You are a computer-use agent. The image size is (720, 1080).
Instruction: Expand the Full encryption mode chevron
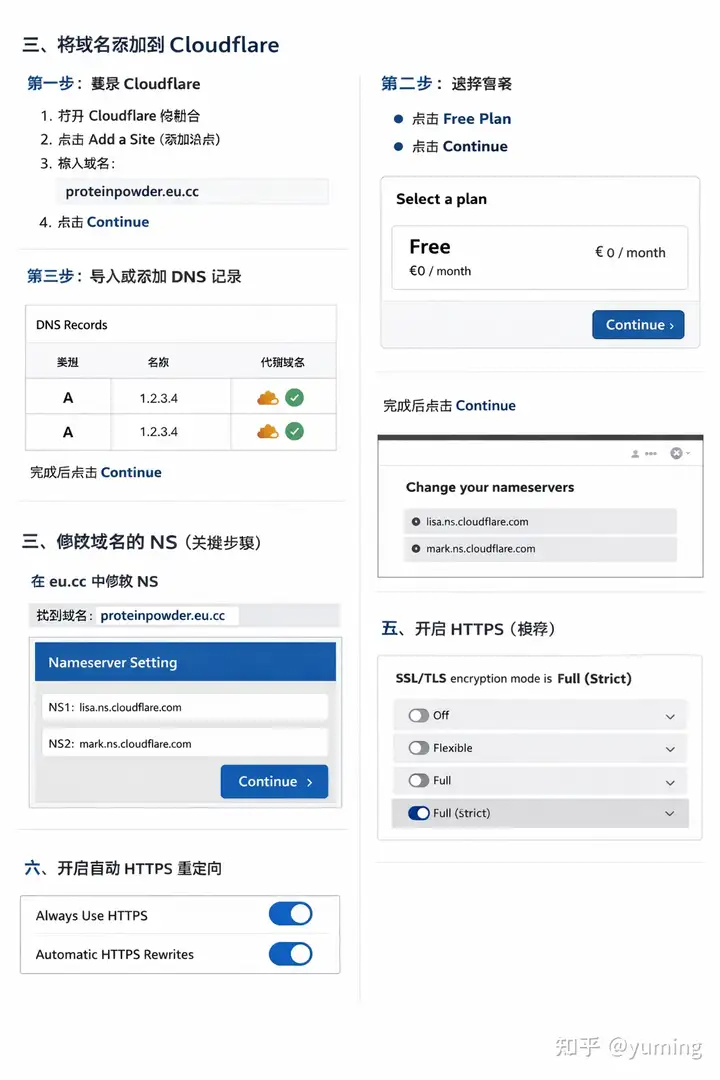coord(670,782)
